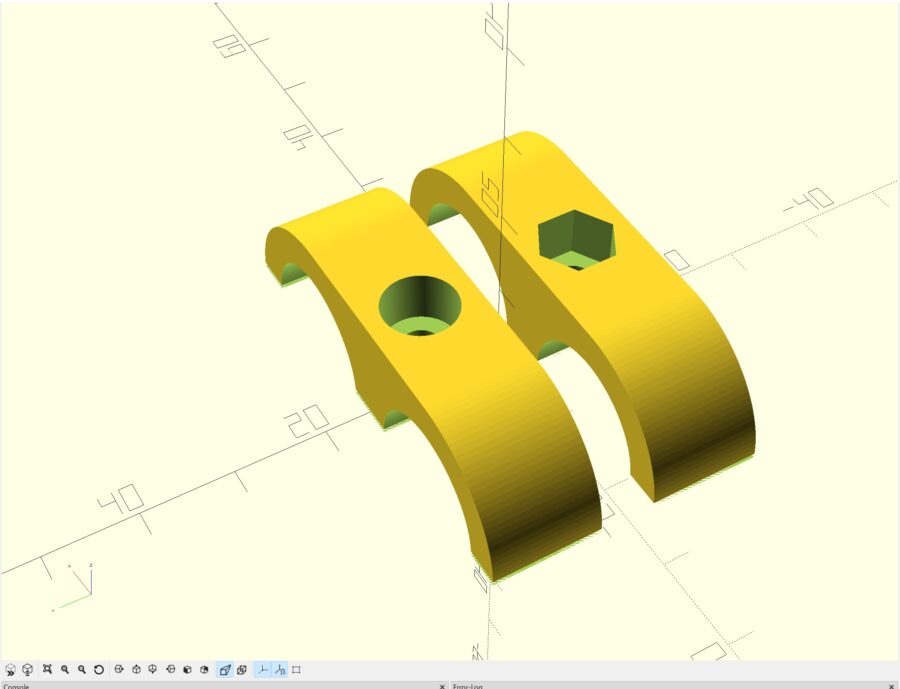
Task: Click the Preview icon in the viewport toolbar
Action: point(10,670)
